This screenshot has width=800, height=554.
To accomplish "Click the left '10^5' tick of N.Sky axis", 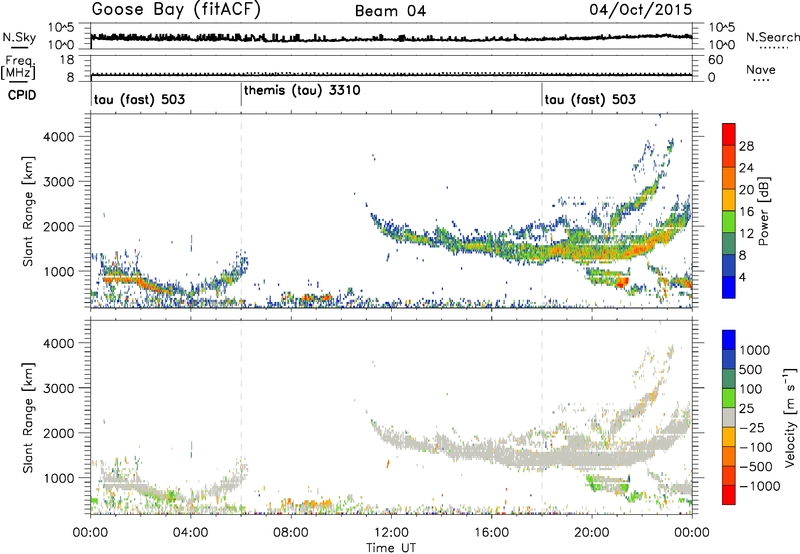I will click(x=61, y=28).
